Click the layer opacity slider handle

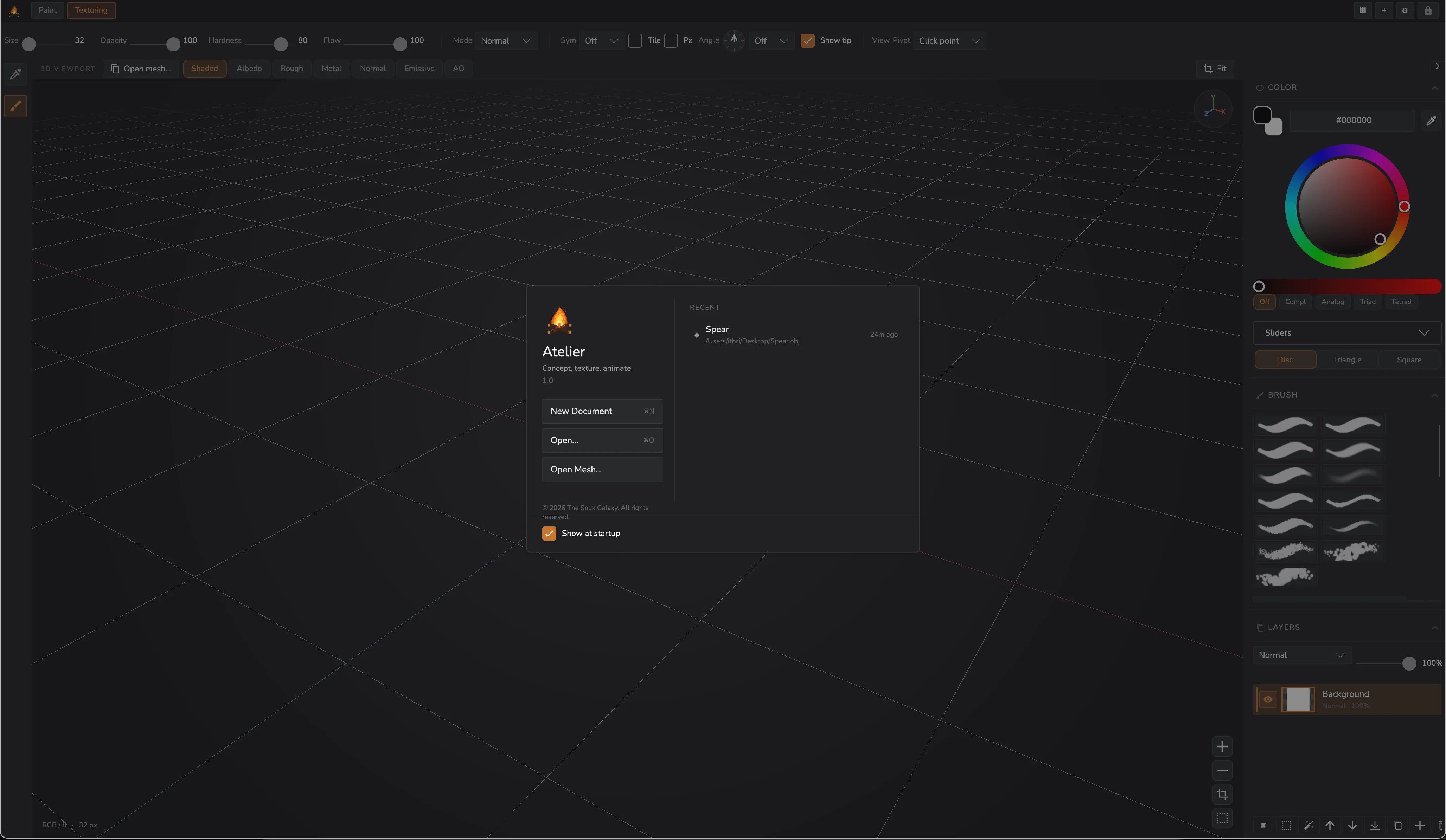(1409, 664)
